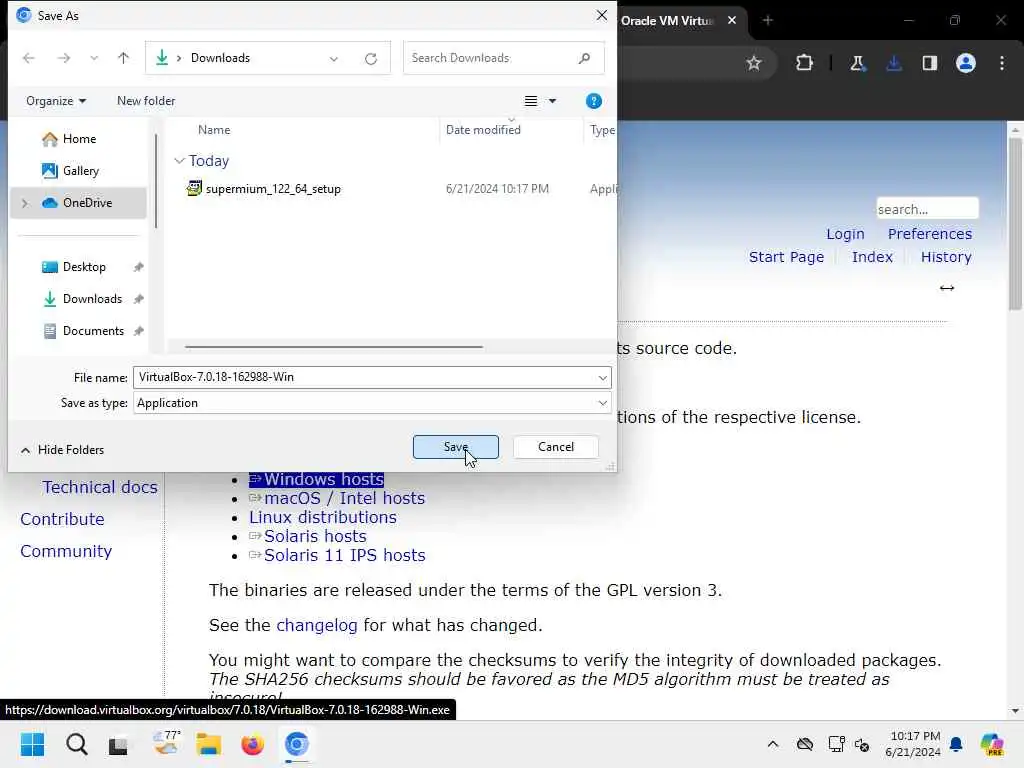Create a New folder
The height and width of the screenshot is (768, 1024).
pos(146,101)
